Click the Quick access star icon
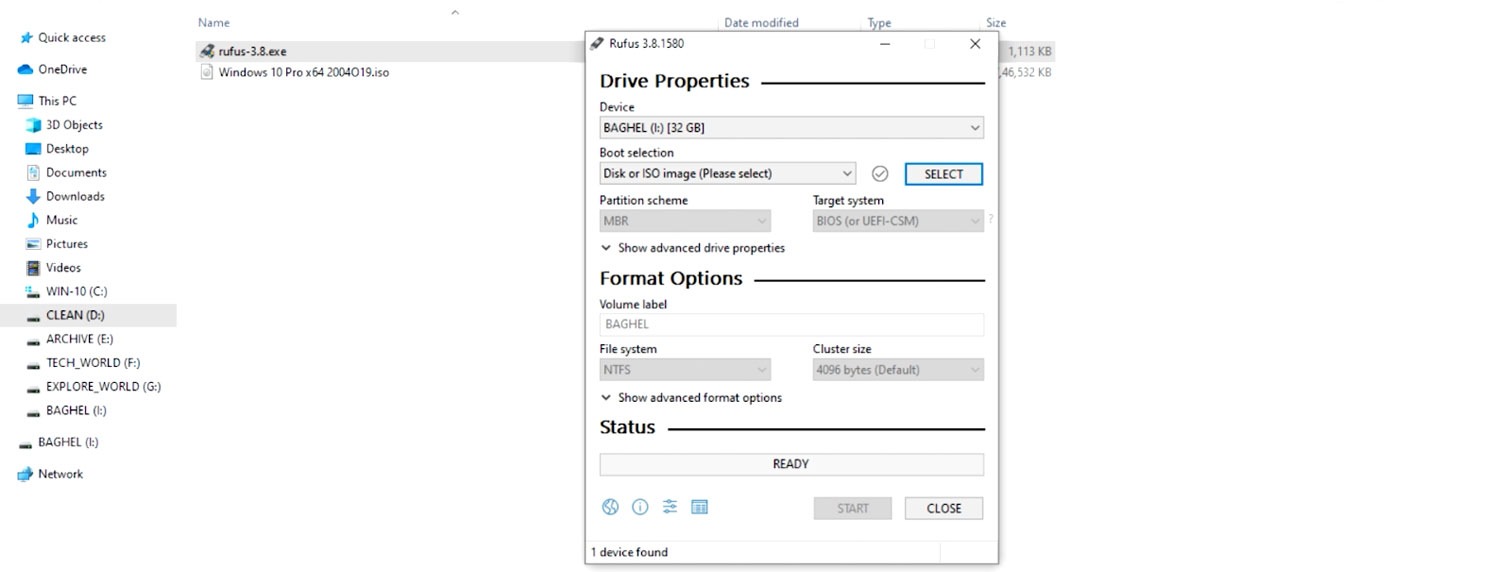The height and width of the screenshot is (572, 1500). pos(25,38)
